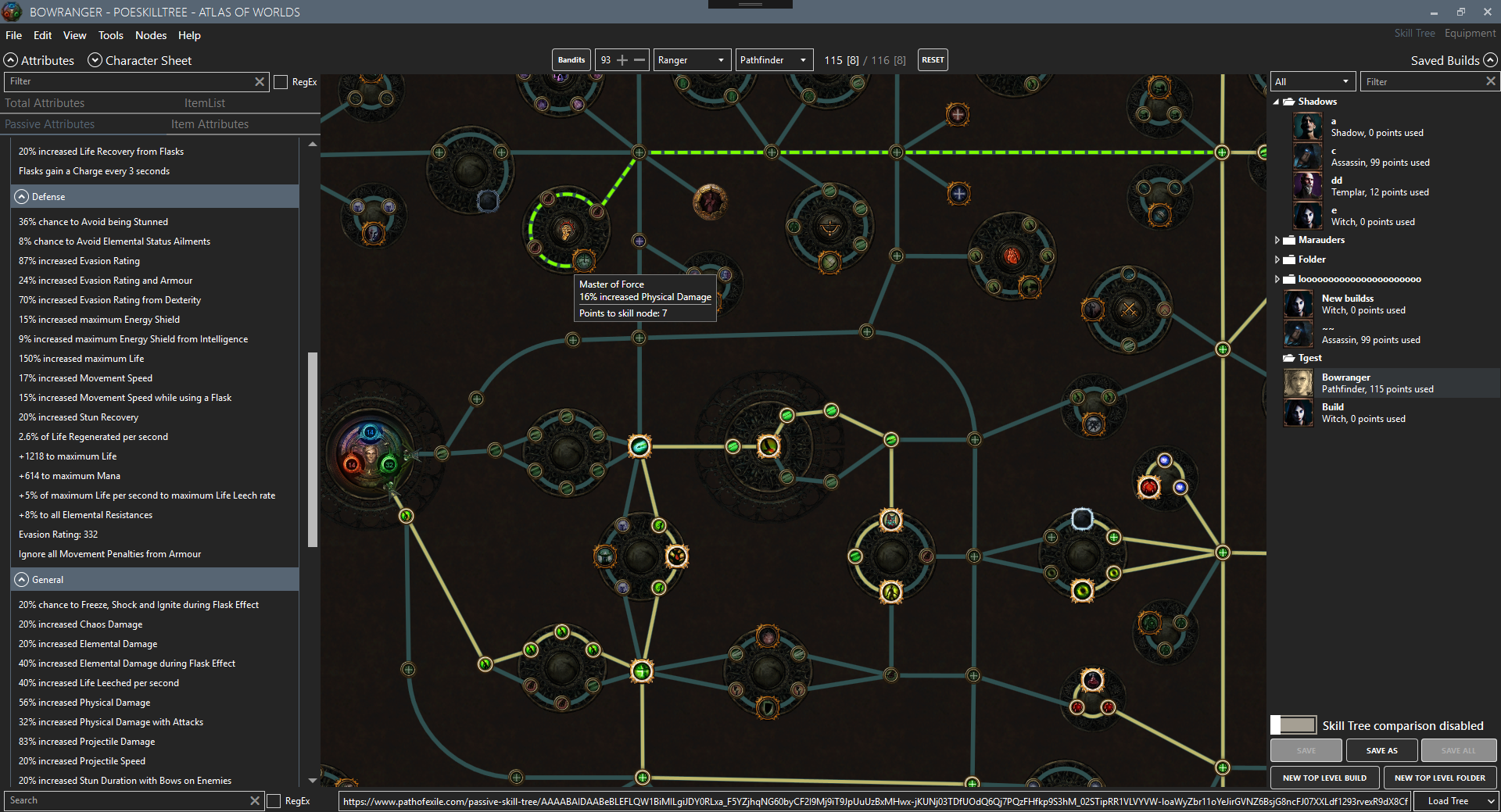The image size is (1501, 812).
Task: Toggle the Skill Tree comparison switch
Action: pos(1294,725)
